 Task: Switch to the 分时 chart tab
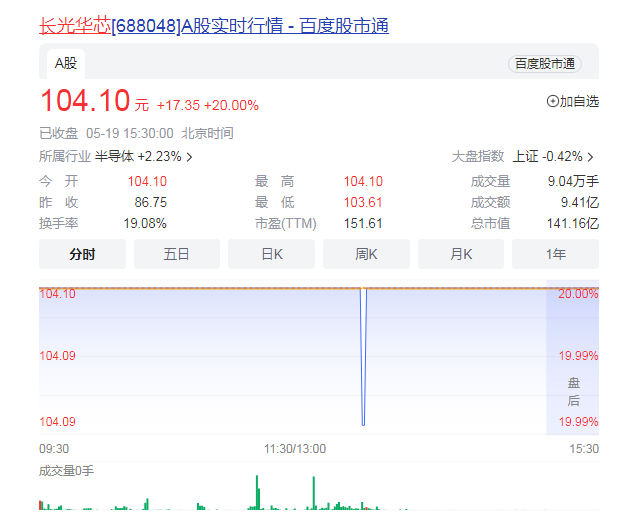coord(82,254)
